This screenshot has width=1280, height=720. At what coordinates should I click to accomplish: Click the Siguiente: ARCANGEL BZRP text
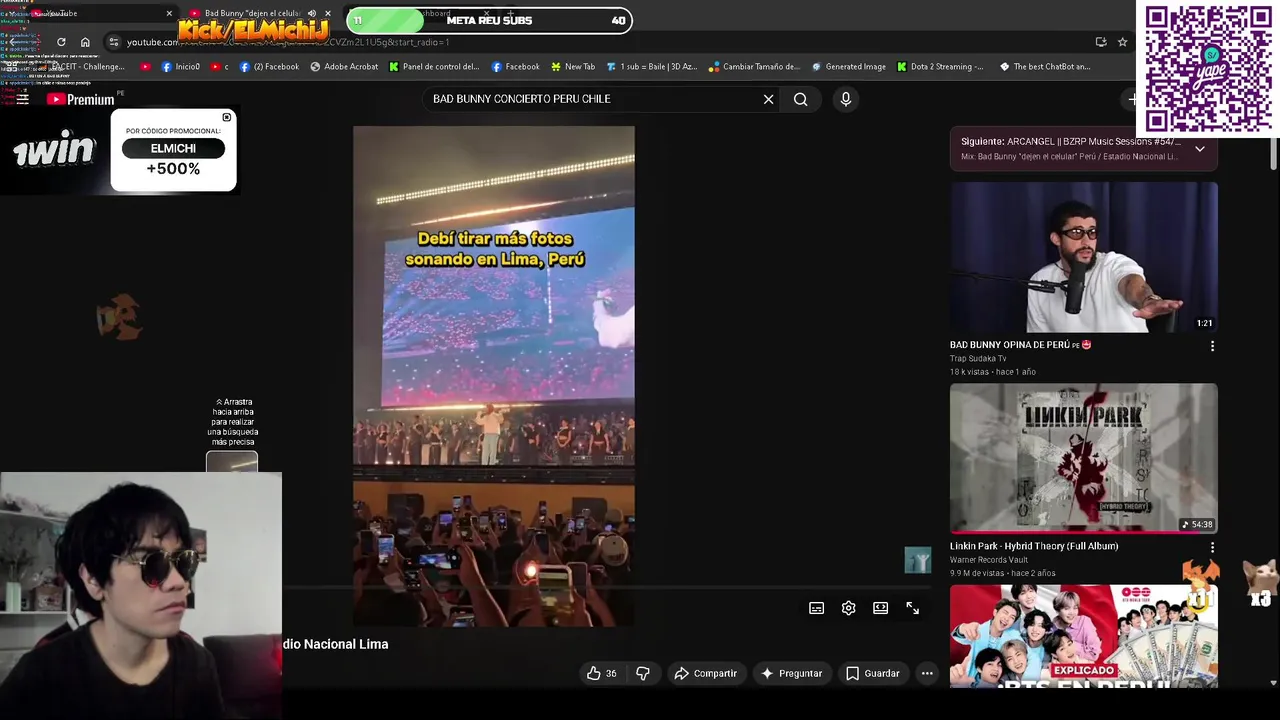pos(1071,142)
